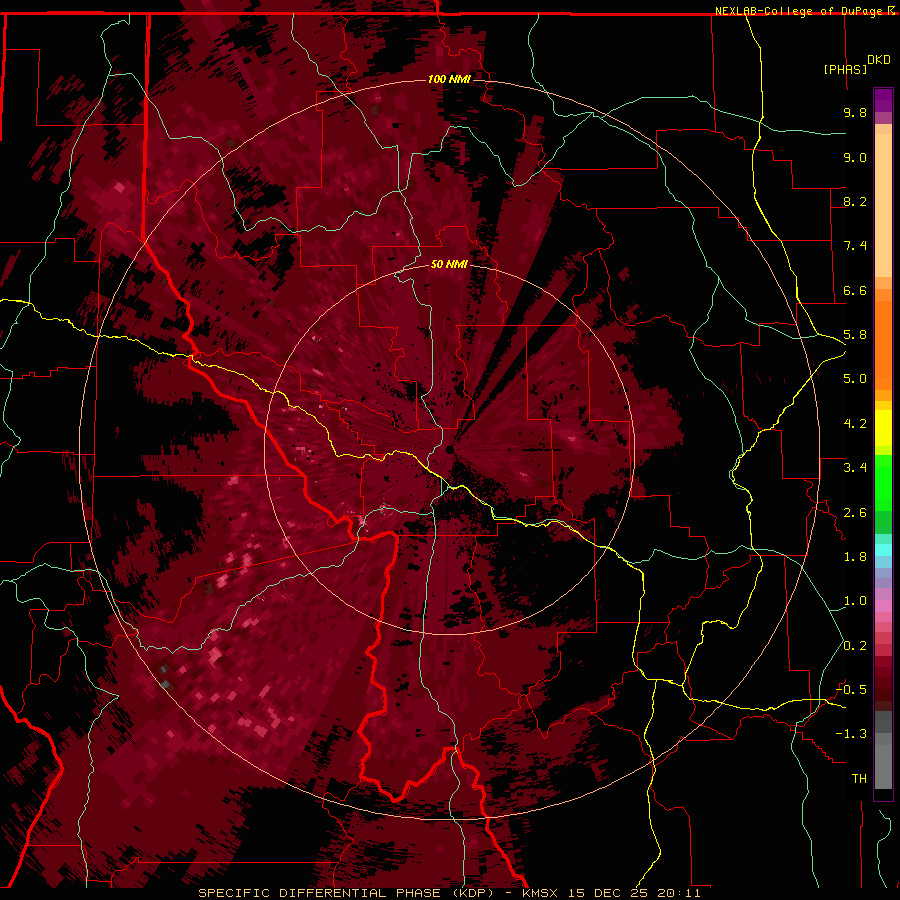Click the 1.8 legend value
The height and width of the screenshot is (900, 900).
(x=855, y=557)
